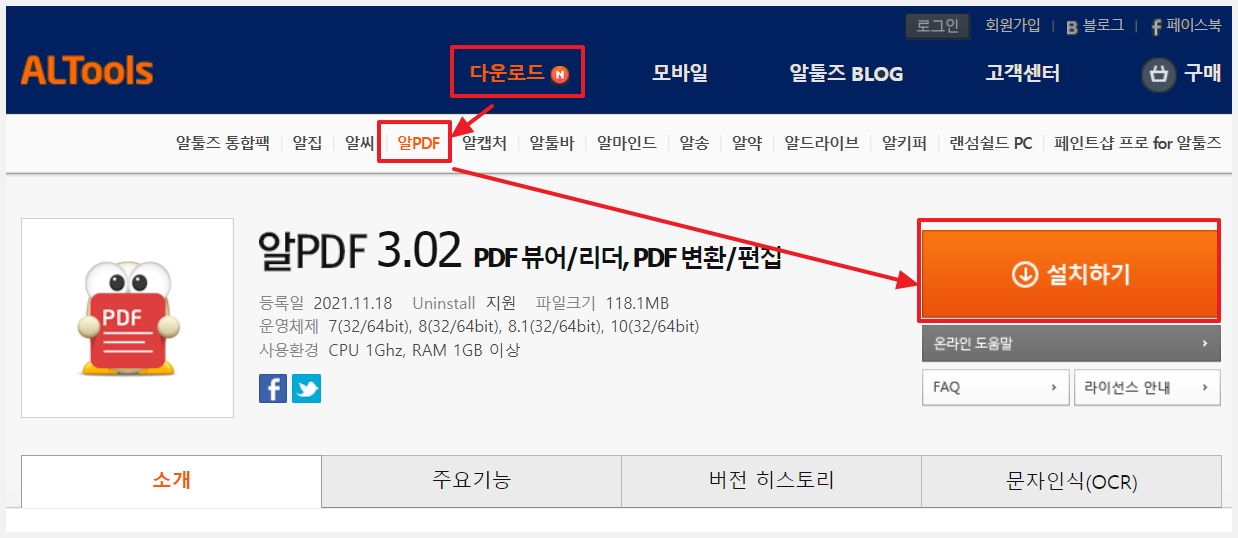The width and height of the screenshot is (1238, 538).
Task: Open the 회원가입 link
Action: coord(1012,25)
